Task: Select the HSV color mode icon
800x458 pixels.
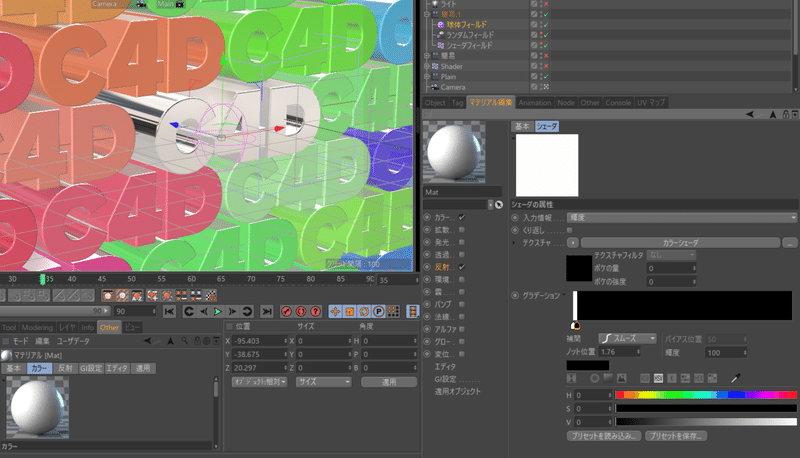Action: click(x=659, y=378)
